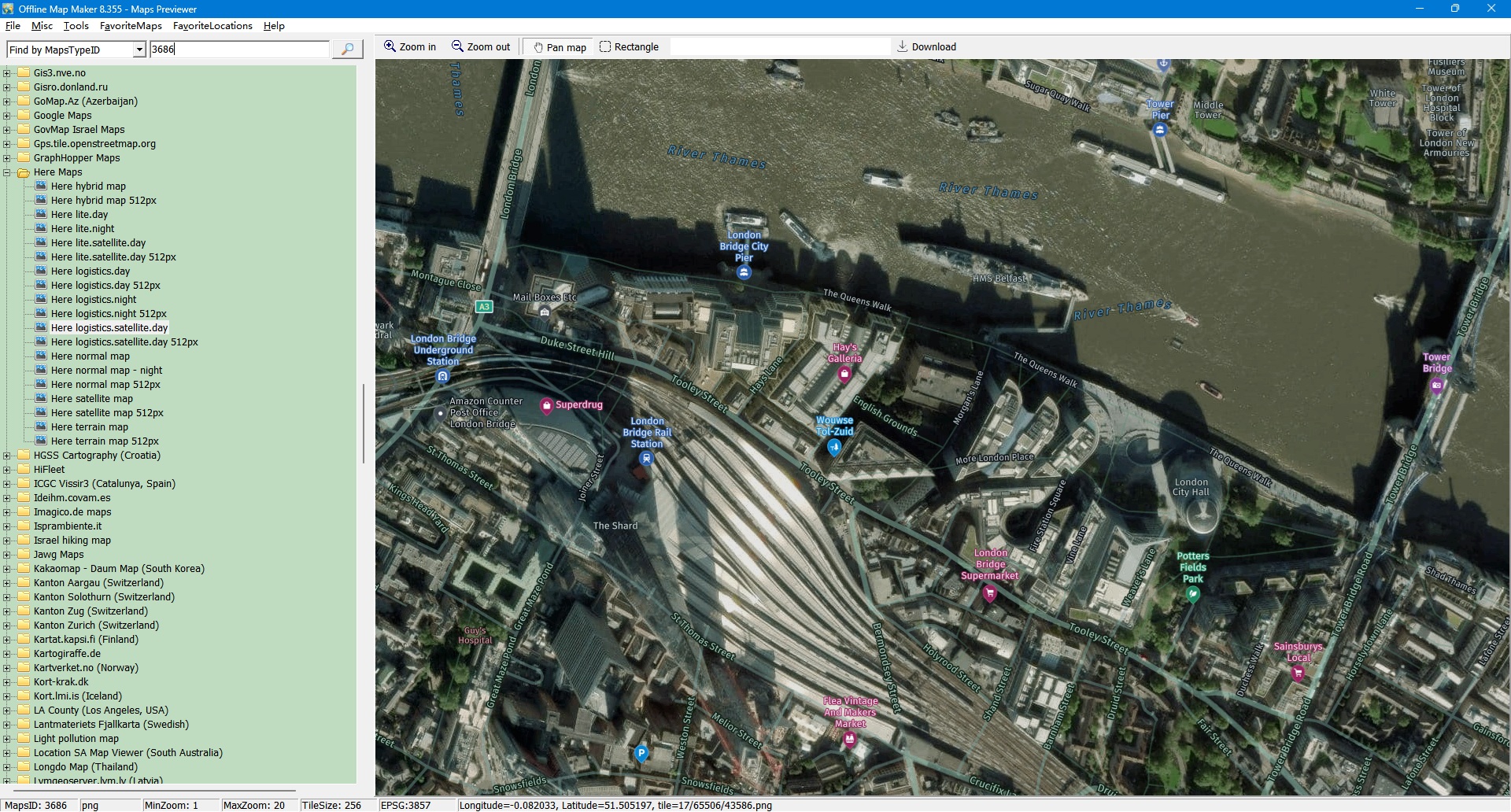This screenshot has width=1511, height=812.
Task: Click the magnifier search icon button
Action: point(347,50)
